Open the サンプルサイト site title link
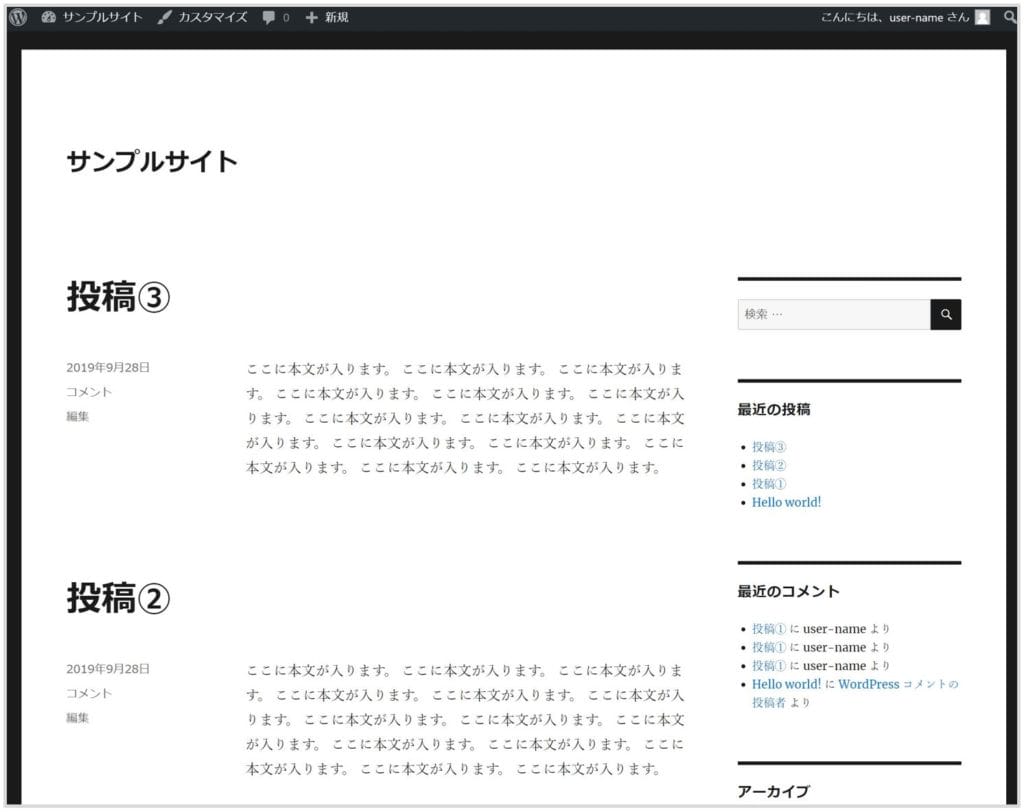This screenshot has height=812, width=1024. pyautogui.click(x=152, y=161)
